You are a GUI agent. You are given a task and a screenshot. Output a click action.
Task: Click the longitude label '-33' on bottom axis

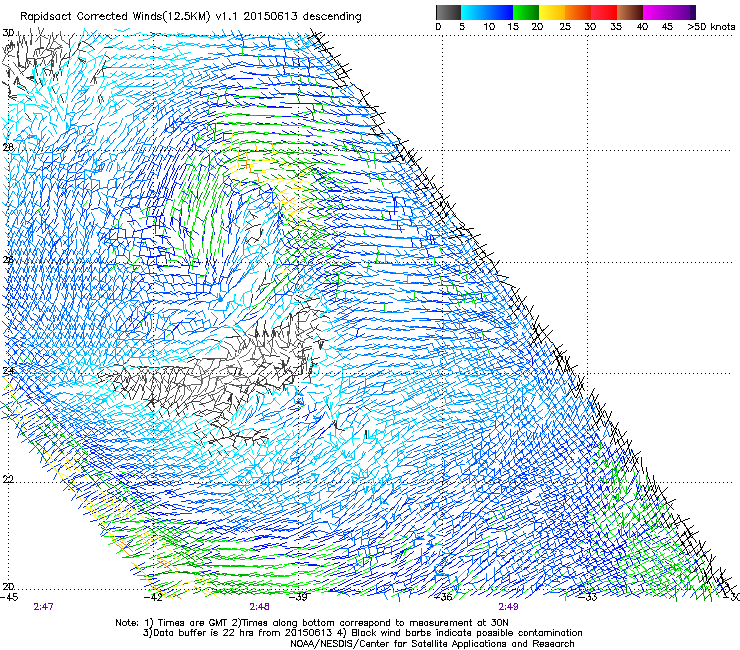coord(588,597)
